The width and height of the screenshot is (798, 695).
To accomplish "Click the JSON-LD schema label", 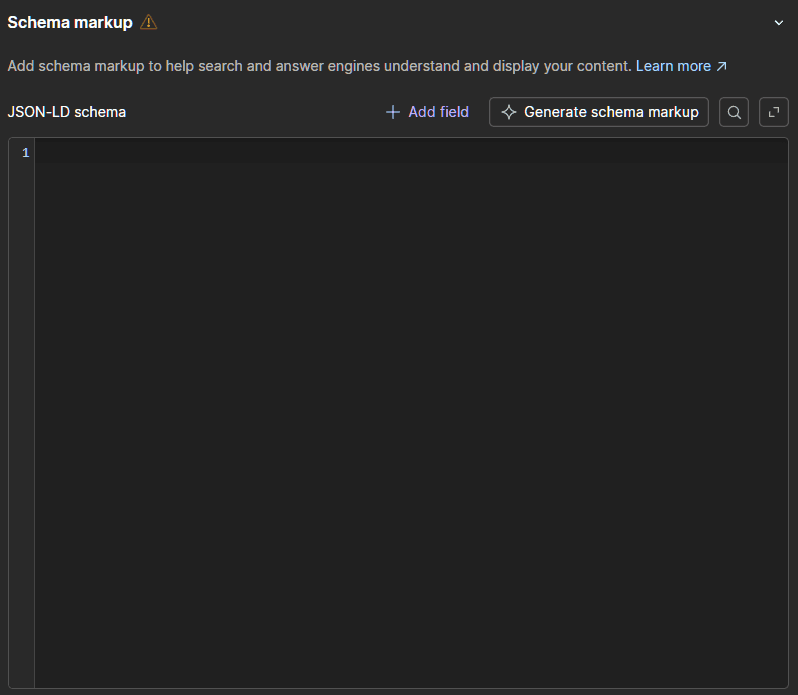I will click(67, 112).
